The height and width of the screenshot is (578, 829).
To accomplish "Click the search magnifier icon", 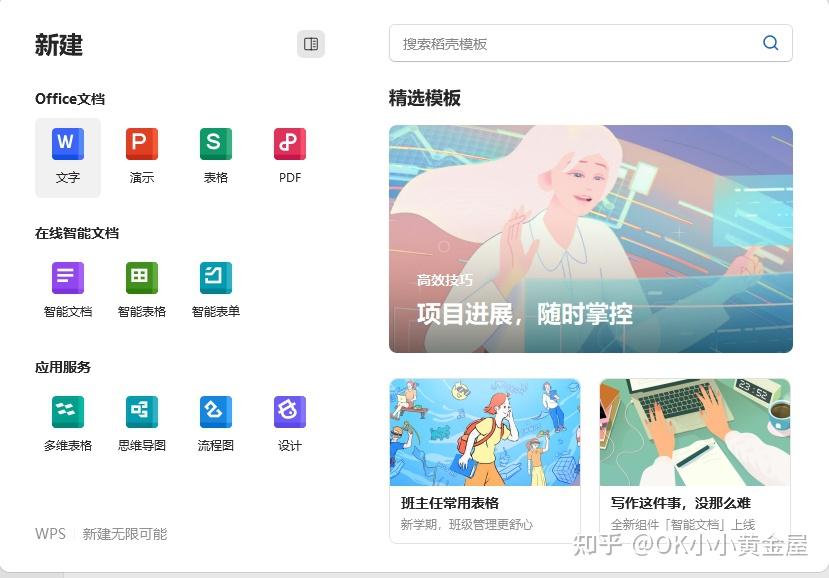I will tap(770, 43).
